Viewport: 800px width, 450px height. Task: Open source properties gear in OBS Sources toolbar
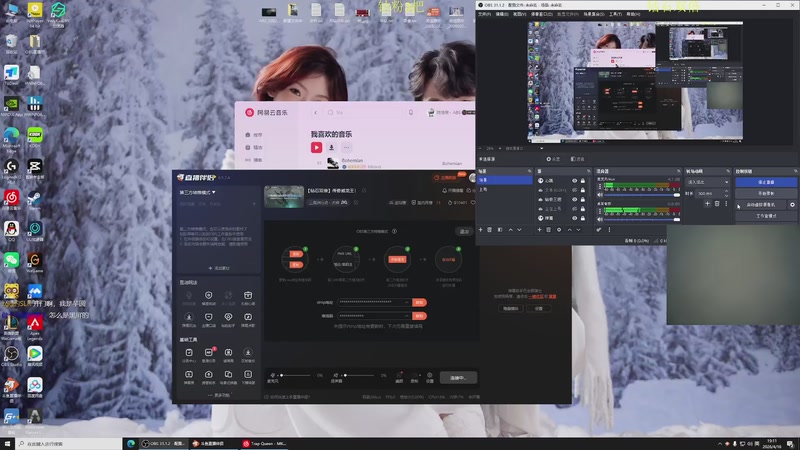(559, 230)
